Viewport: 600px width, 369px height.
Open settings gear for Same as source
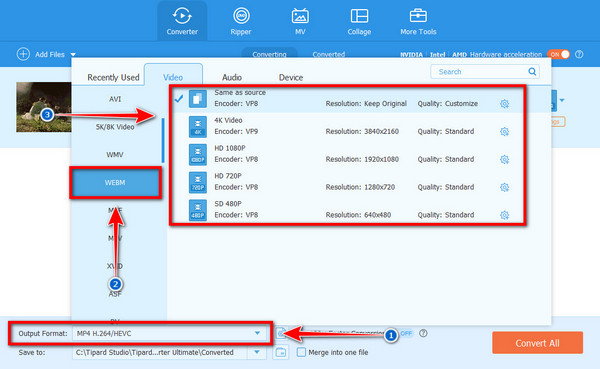point(504,104)
